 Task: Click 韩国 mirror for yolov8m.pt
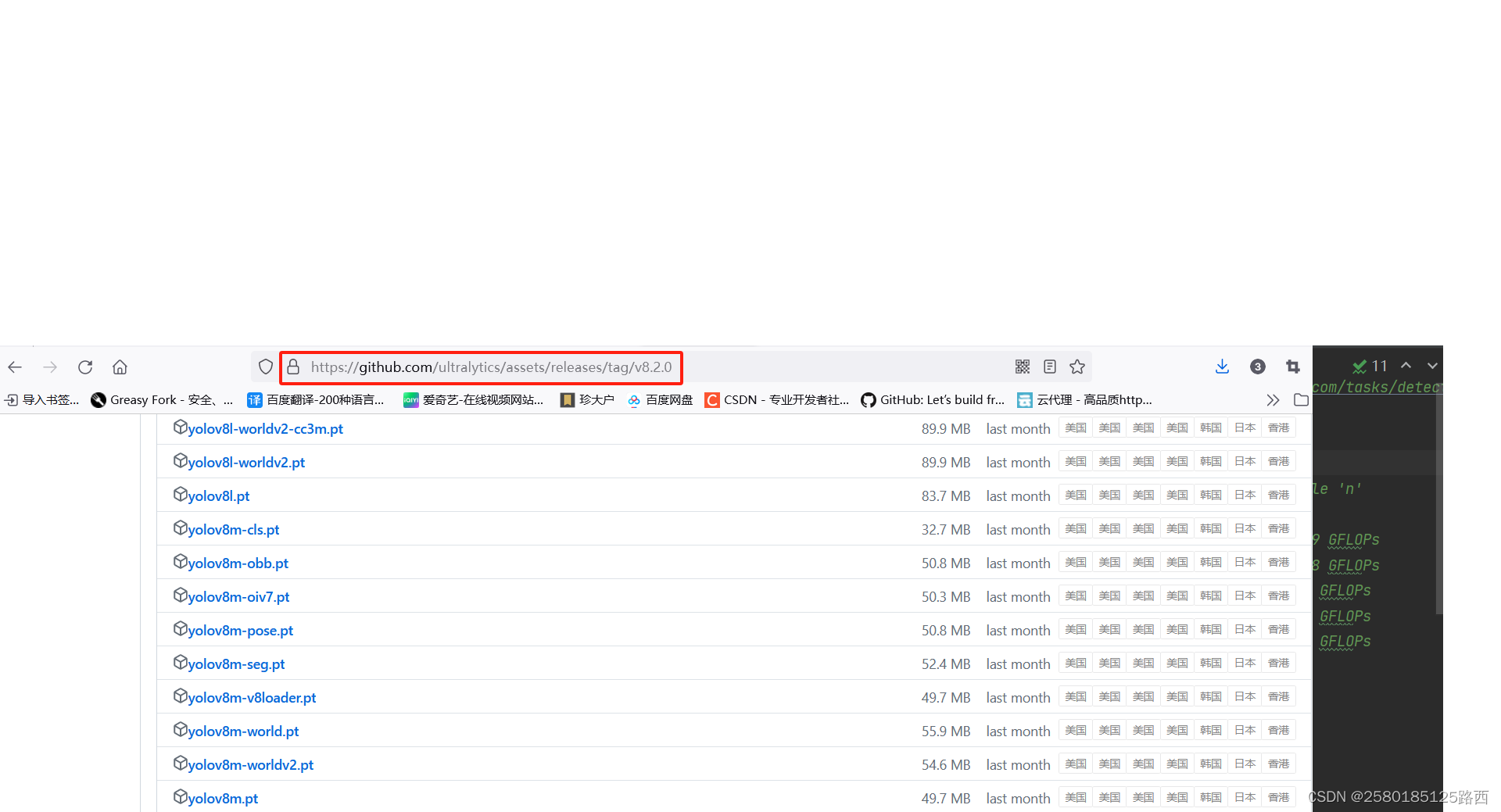tap(1211, 798)
